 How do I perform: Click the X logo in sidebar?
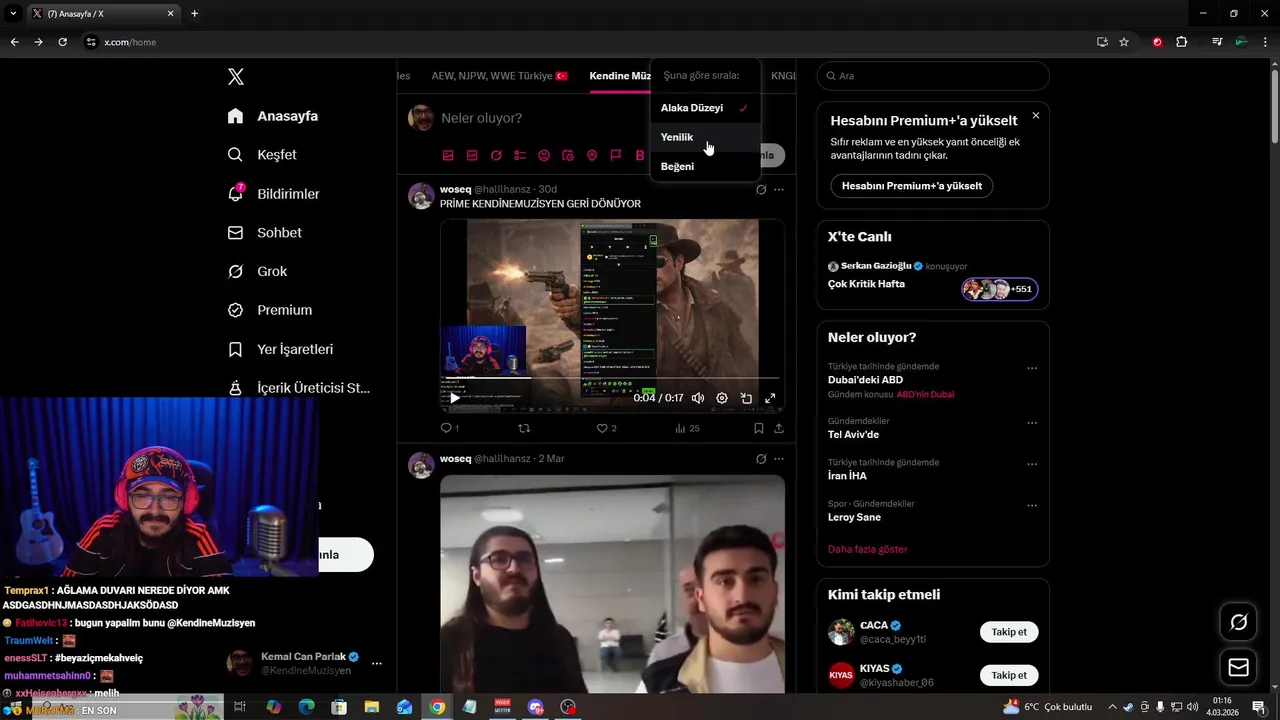point(236,77)
